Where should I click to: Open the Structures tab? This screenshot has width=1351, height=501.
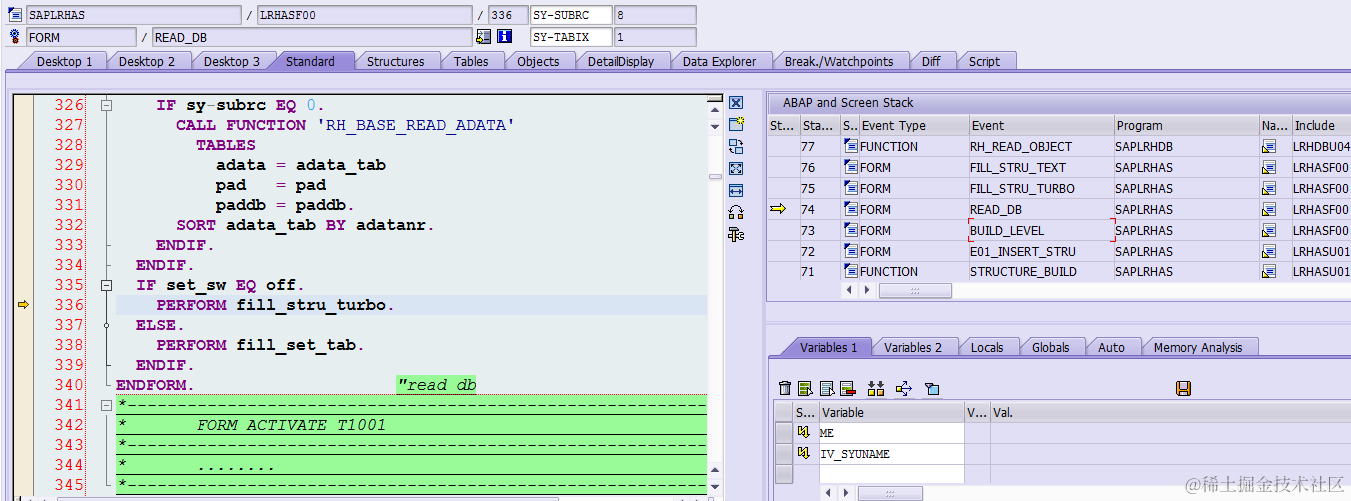[395, 62]
